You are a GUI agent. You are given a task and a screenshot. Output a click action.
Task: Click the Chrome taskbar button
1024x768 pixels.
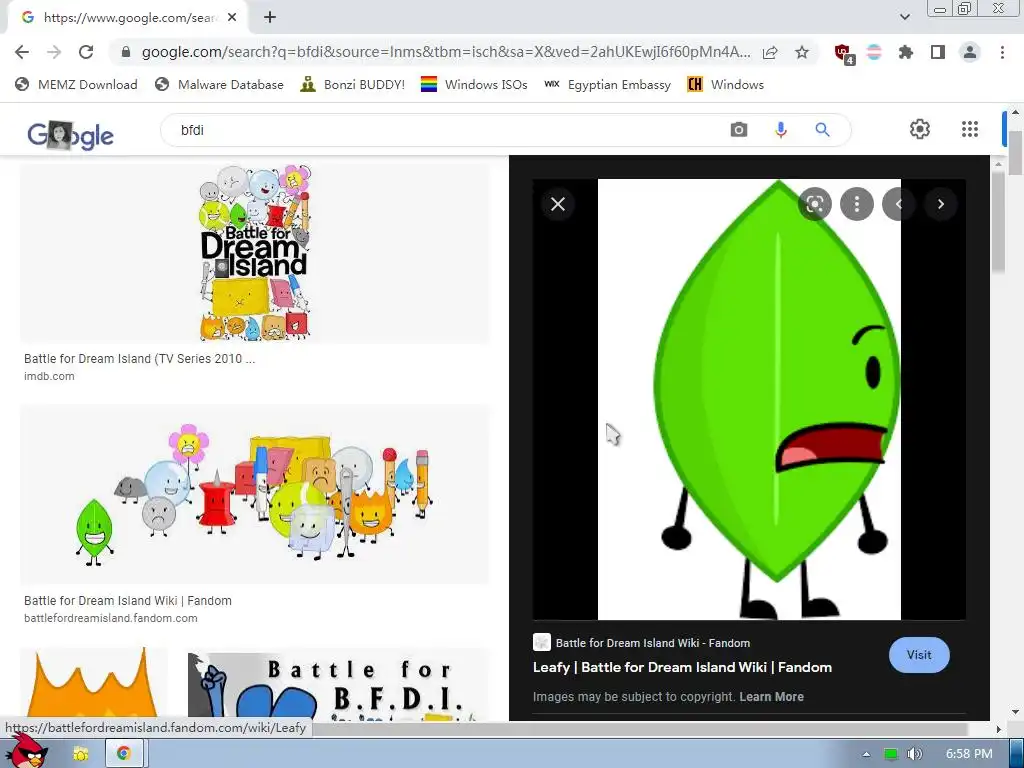click(x=123, y=754)
